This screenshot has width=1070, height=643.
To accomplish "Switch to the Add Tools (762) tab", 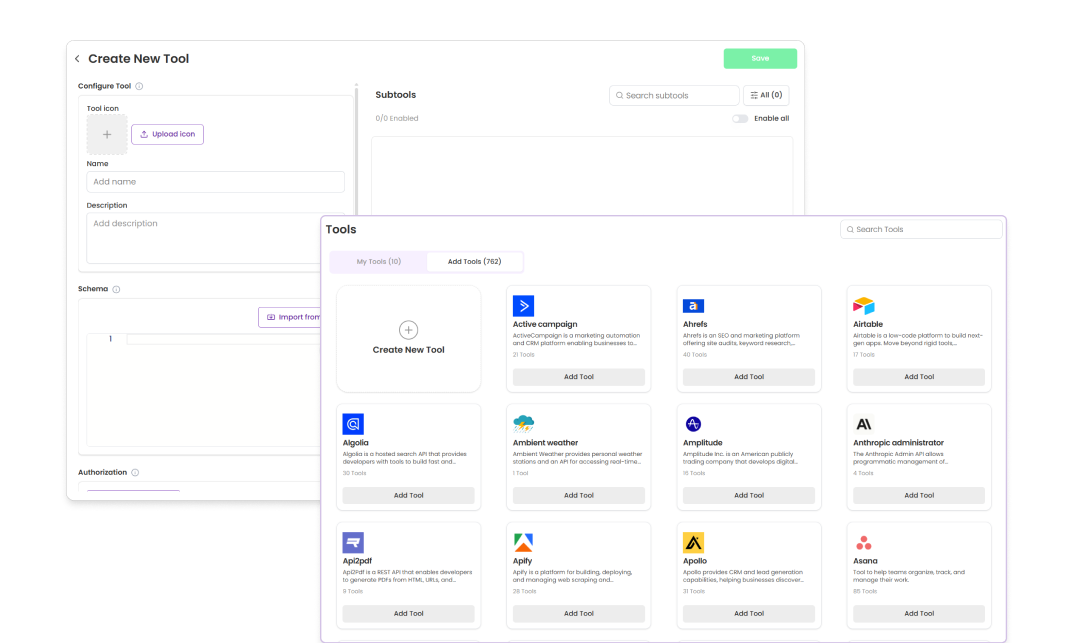I will click(474, 261).
